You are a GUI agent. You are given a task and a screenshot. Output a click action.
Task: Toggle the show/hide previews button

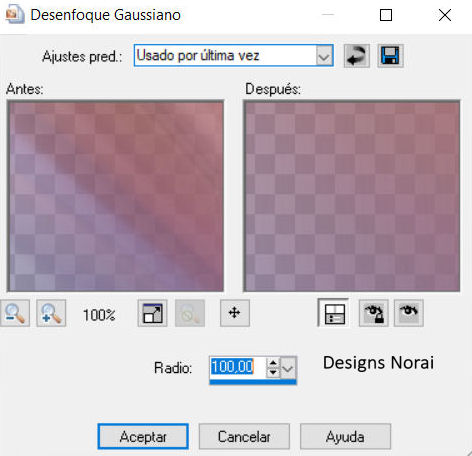(x=333, y=313)
